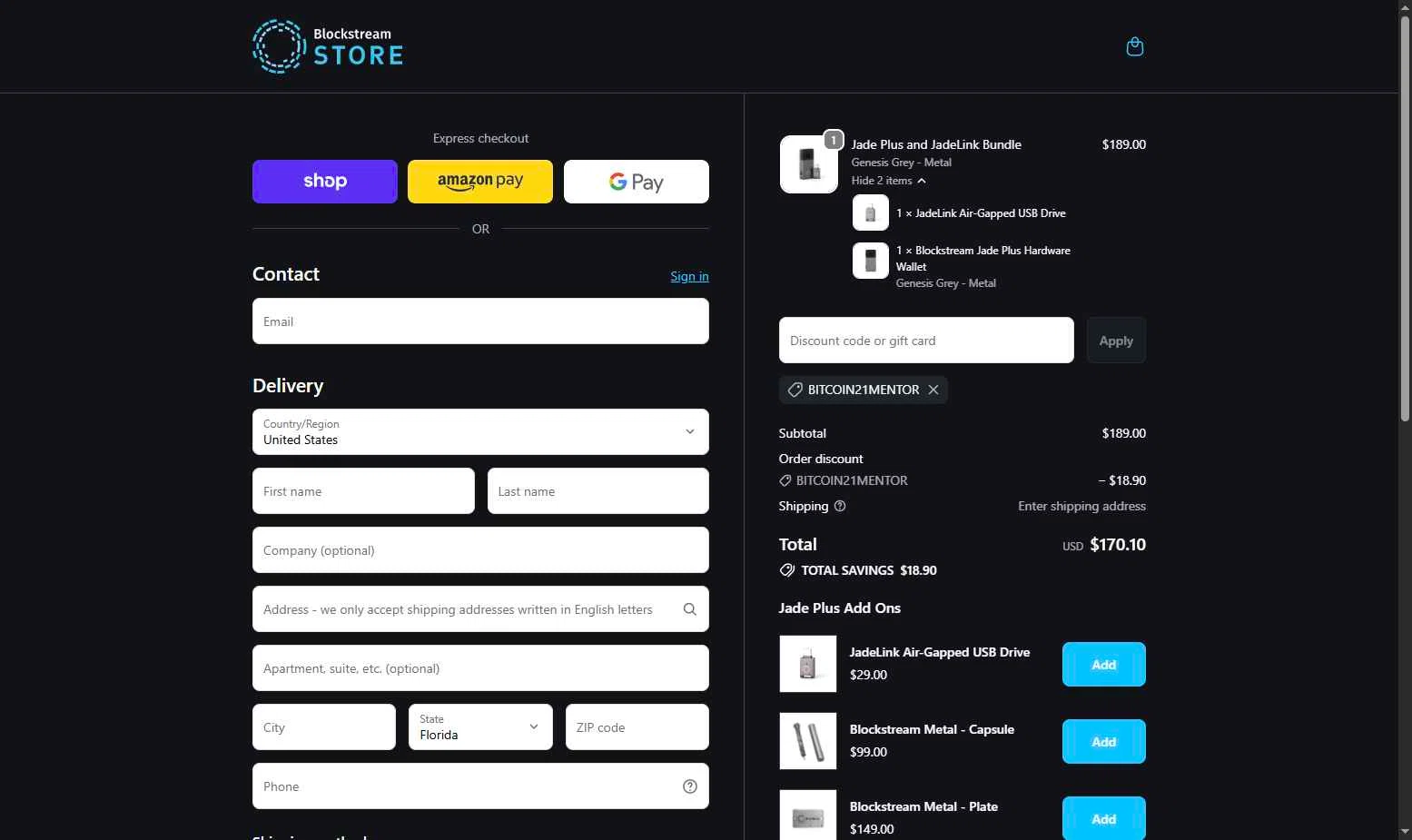
Task: Follow the Sign in link
Action: [x=689, y=276]
